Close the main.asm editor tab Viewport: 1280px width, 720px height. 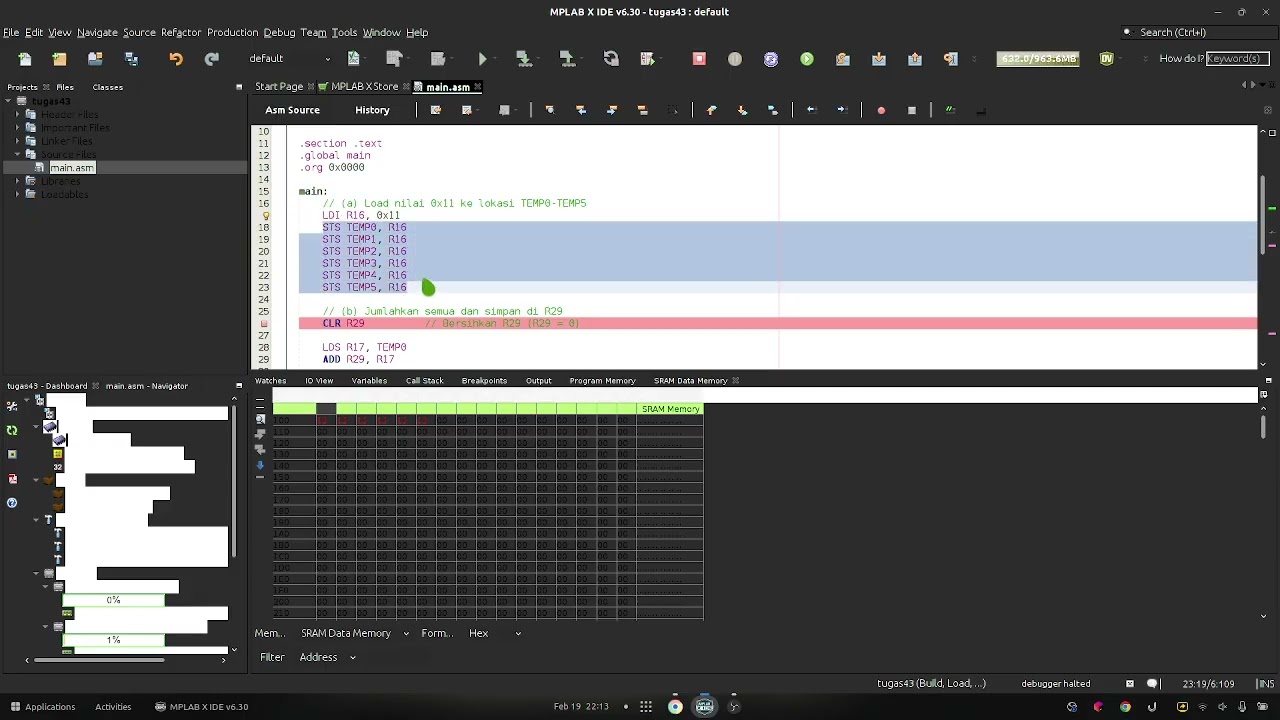tap(478, 87)
